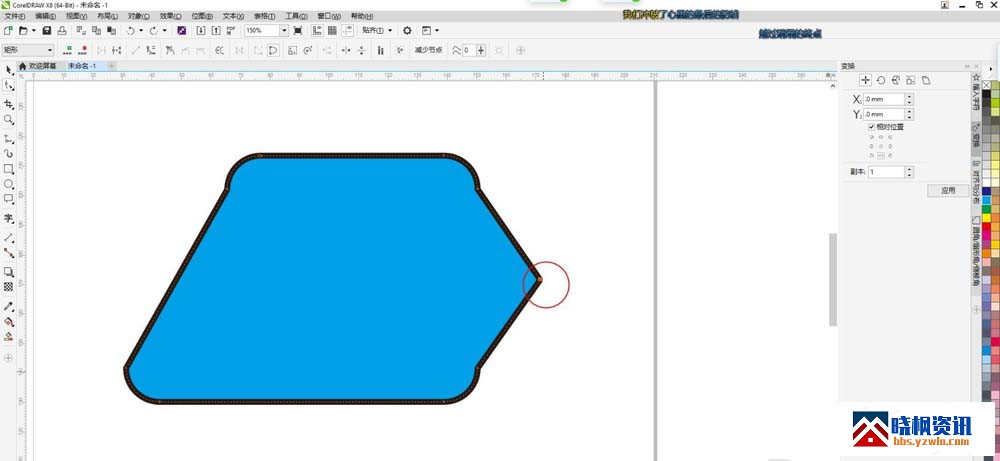Select the Pick tool in toolbox

9,70
